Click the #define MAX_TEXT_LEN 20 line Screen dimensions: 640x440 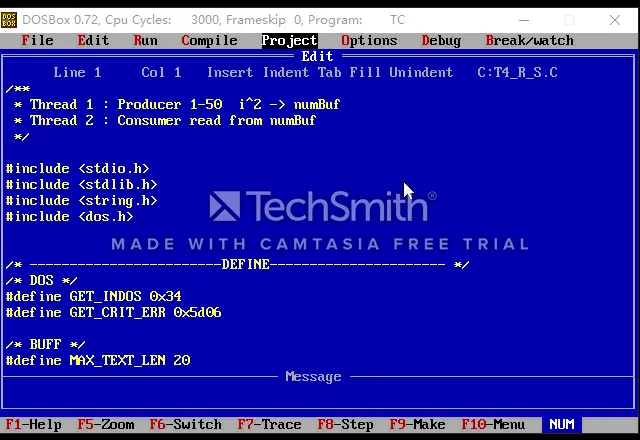98,360
